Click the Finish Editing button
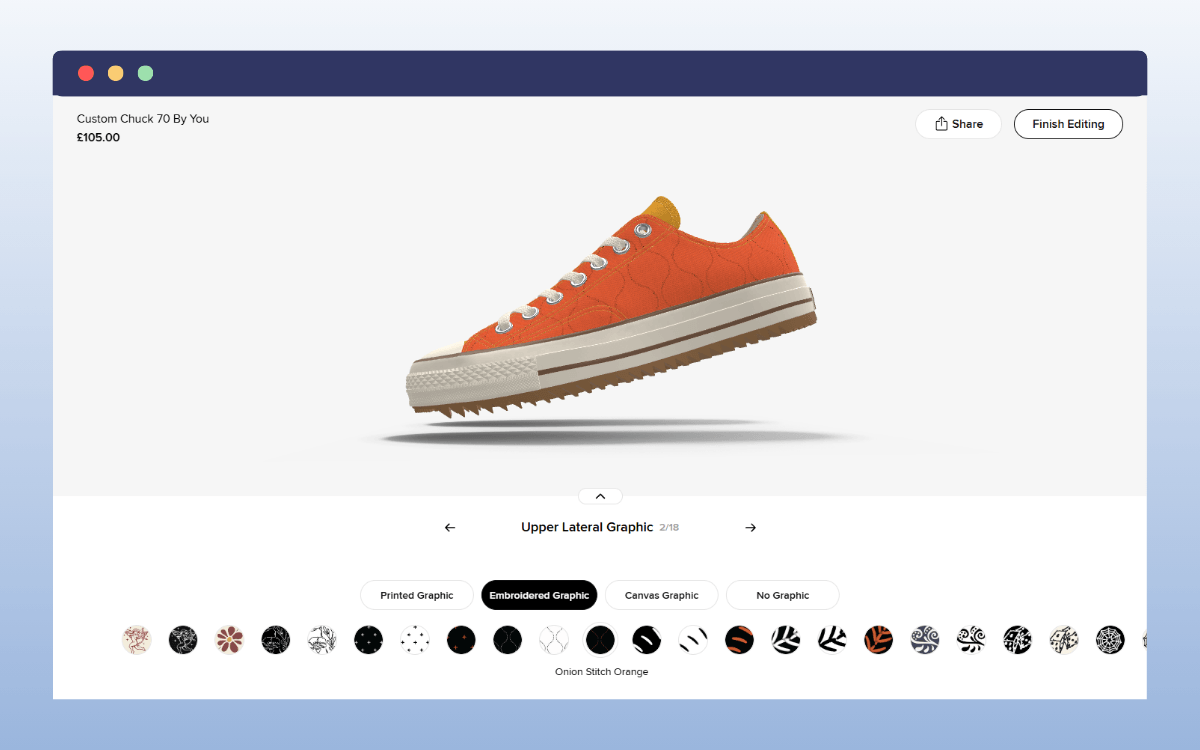This screenshot has width=1200, height=750. click(1068, 124)
